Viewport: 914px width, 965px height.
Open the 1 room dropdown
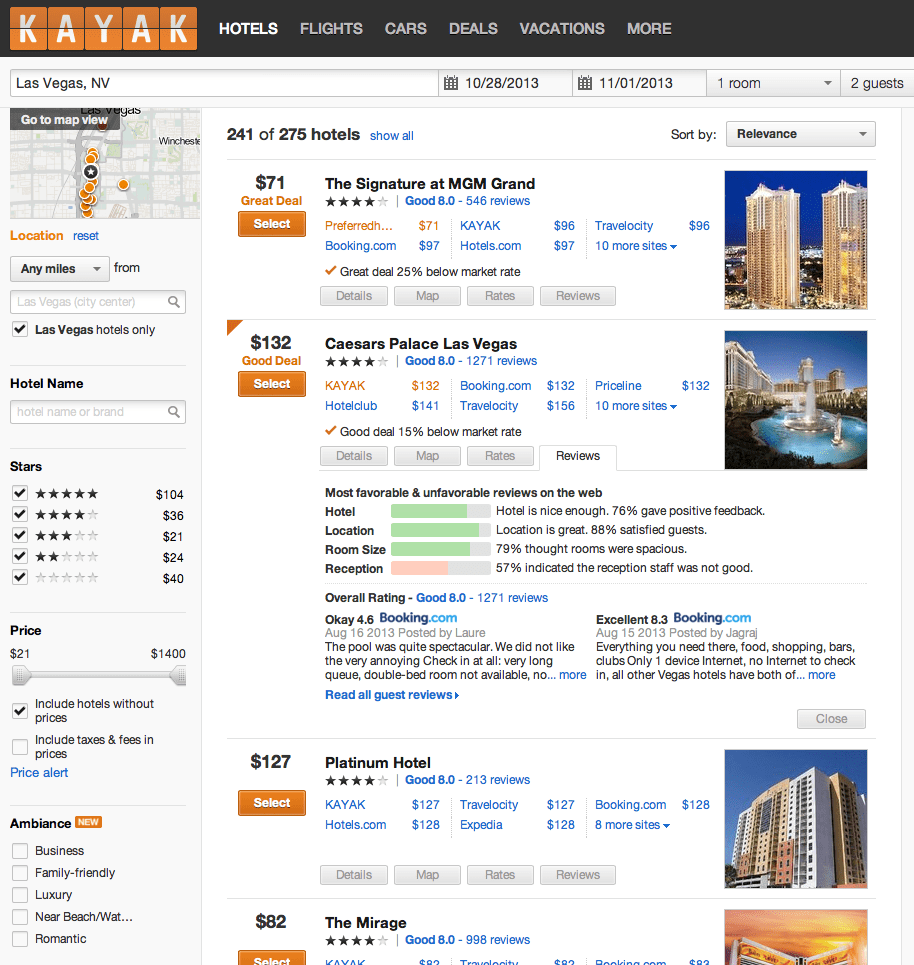click(x=773, y=83)
